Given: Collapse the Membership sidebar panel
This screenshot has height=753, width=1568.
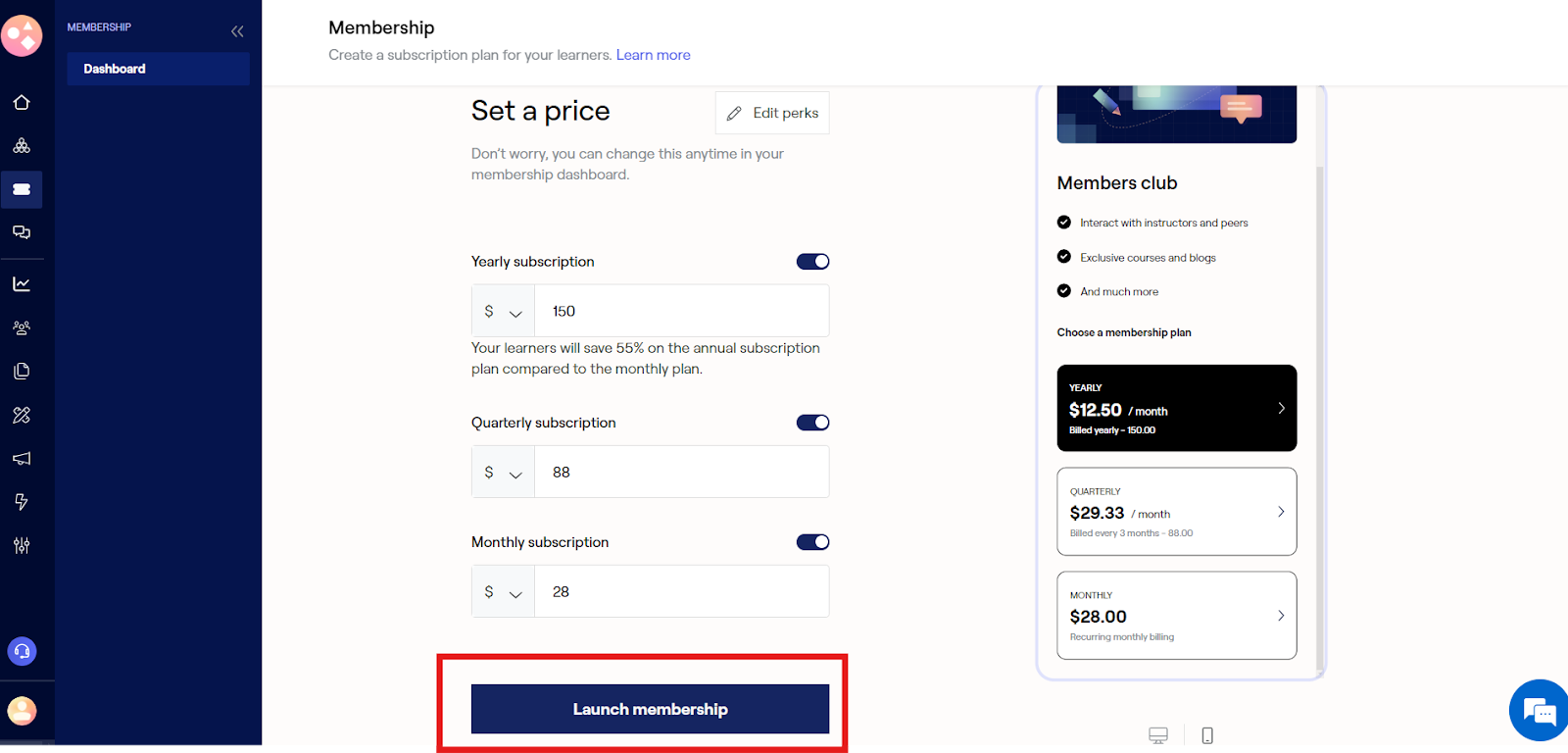Looking at the screenshot, I should [x=237, y=31].
